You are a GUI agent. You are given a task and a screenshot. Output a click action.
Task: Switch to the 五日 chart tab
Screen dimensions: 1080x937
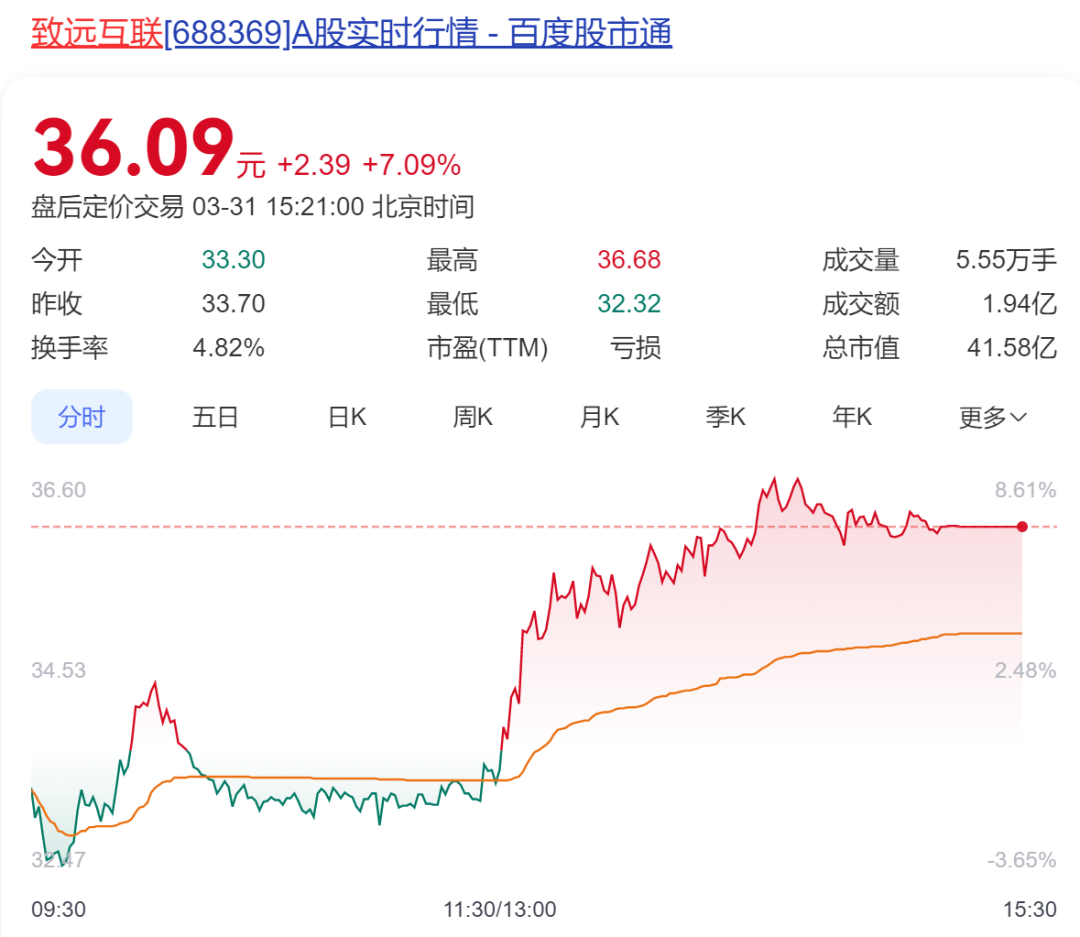coord(215,417)
